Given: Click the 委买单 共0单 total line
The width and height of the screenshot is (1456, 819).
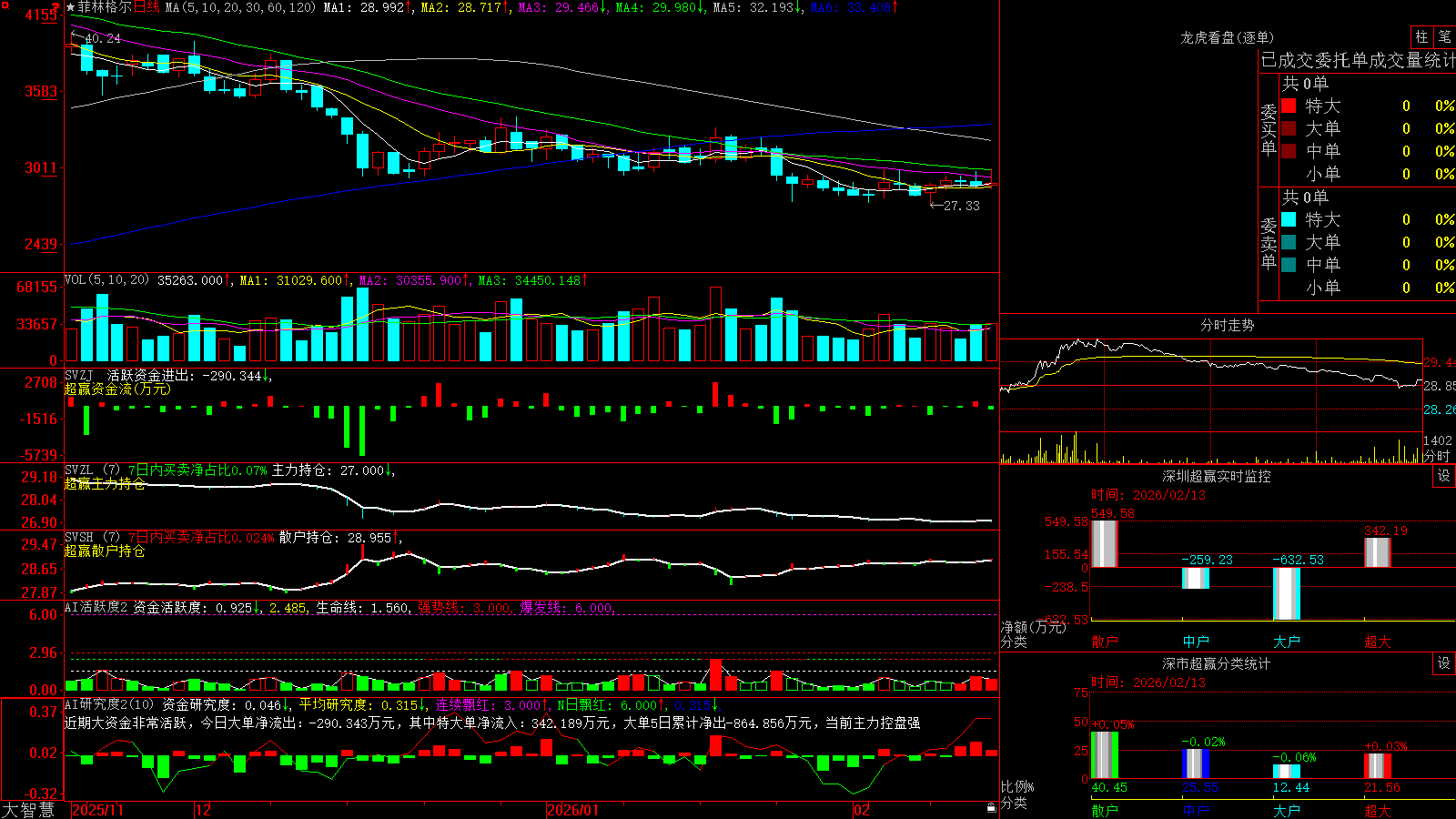Looking at the screenshot, I should click(x=1305, y=84).
